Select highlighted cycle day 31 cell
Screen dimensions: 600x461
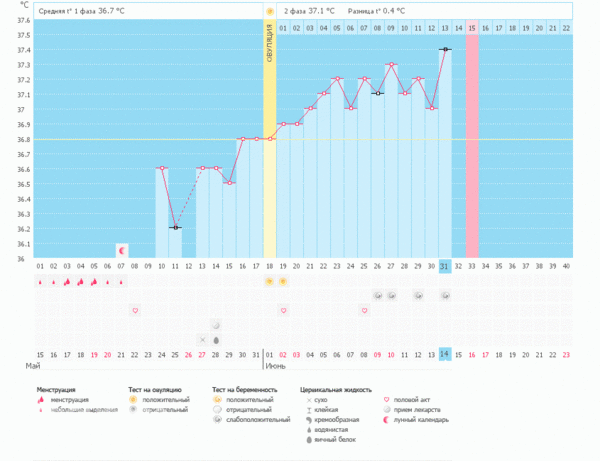click(x=445, y=266)
